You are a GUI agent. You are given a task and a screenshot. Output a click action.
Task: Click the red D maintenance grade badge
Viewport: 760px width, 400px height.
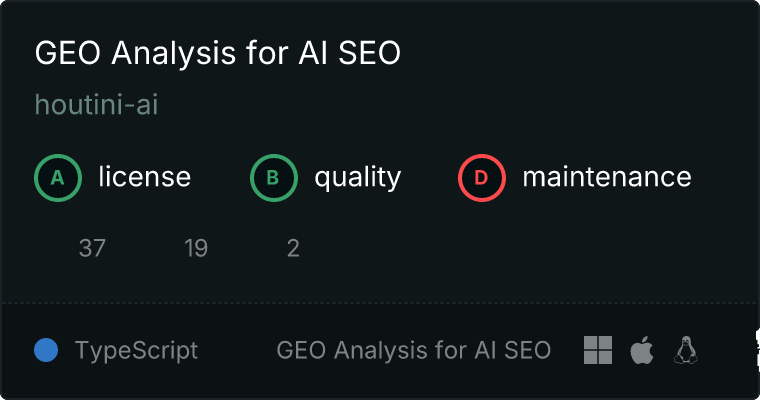[x=482, y=178]
